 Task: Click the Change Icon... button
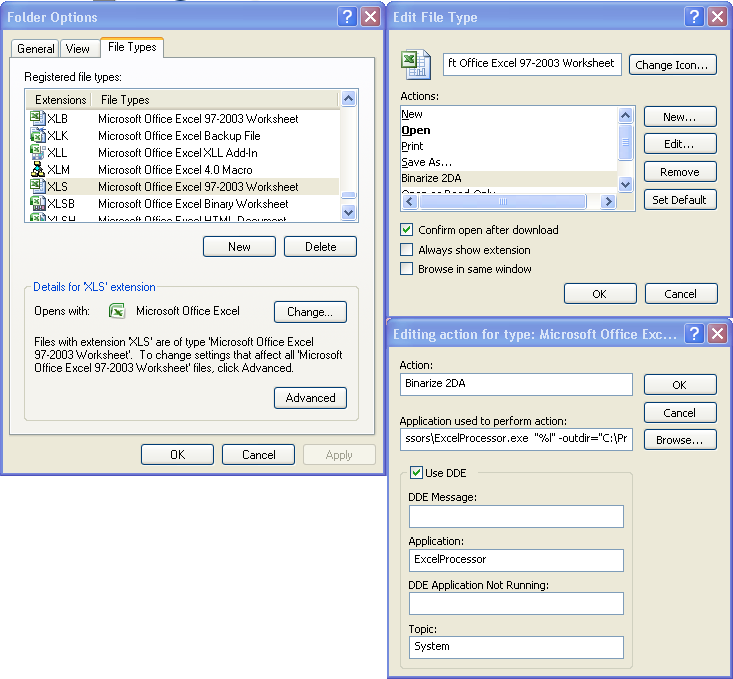(673, 65)
